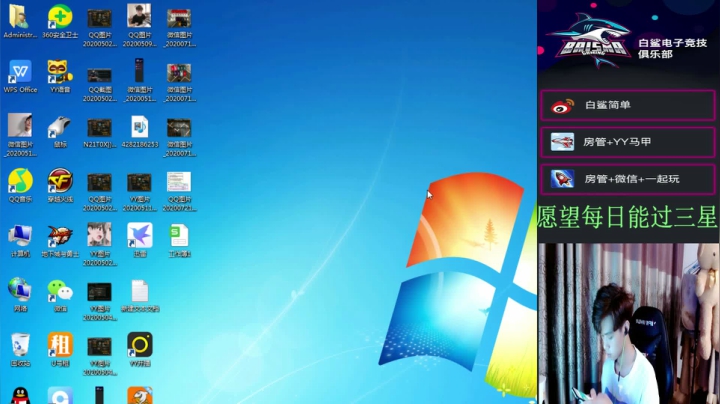Click the streamer webcam feed
This screenshot has width=720, height=404.
click(629, 324)
